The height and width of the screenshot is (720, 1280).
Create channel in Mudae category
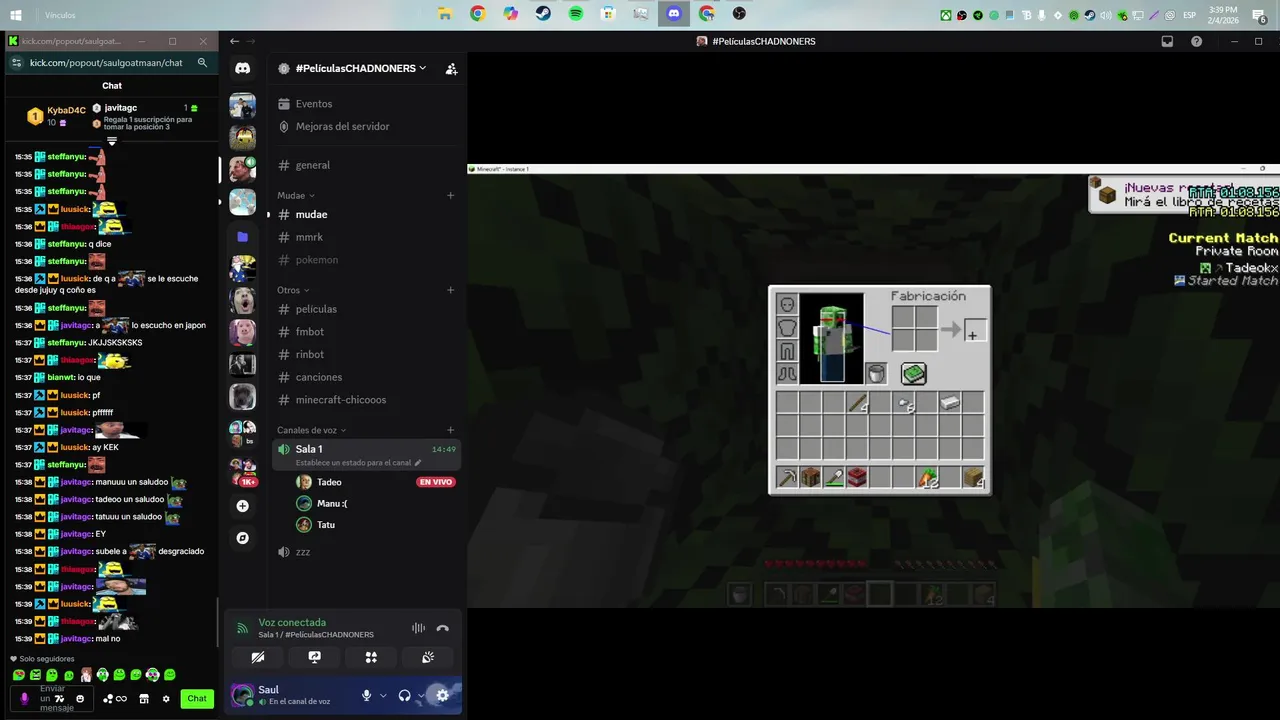pyautogui.click(x=450, y=195)
